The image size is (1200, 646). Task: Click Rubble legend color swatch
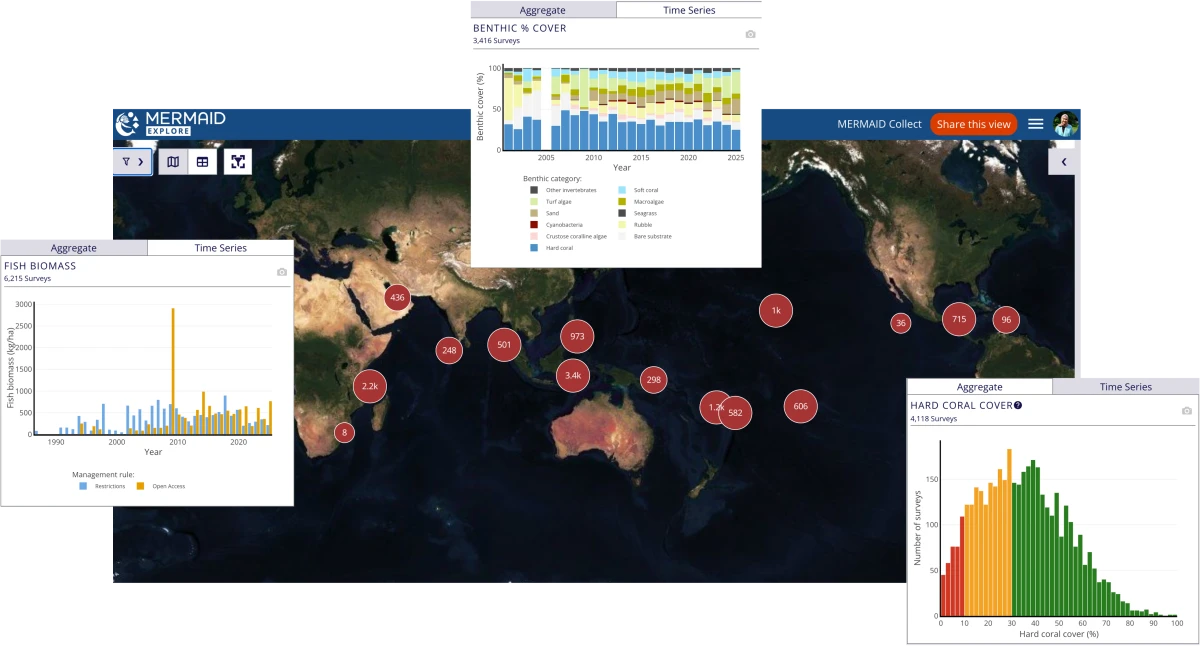coord(622,225)
